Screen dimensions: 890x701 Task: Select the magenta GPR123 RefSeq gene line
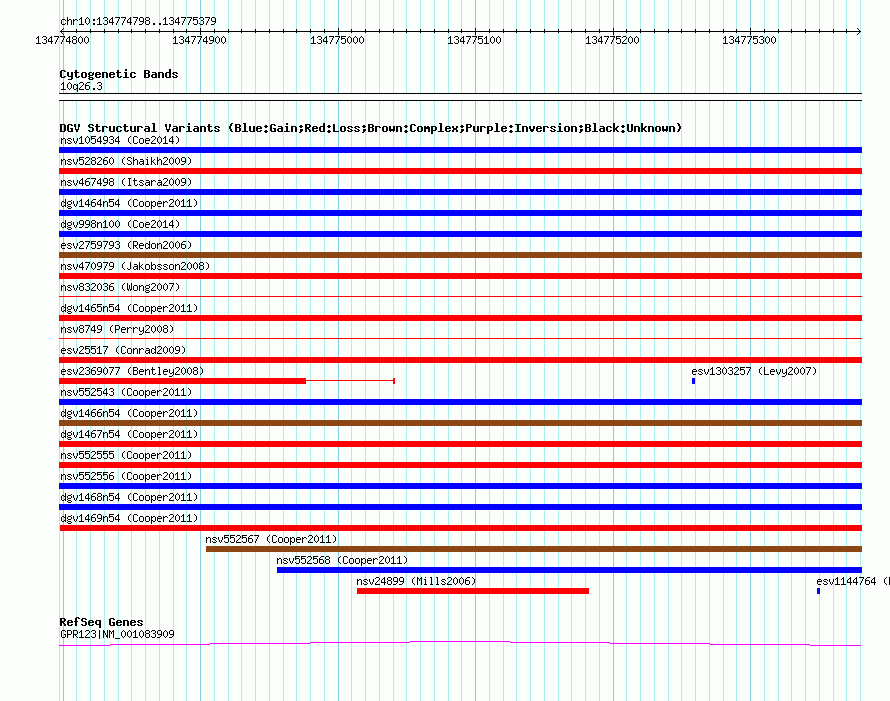click(x=460, y=643)
